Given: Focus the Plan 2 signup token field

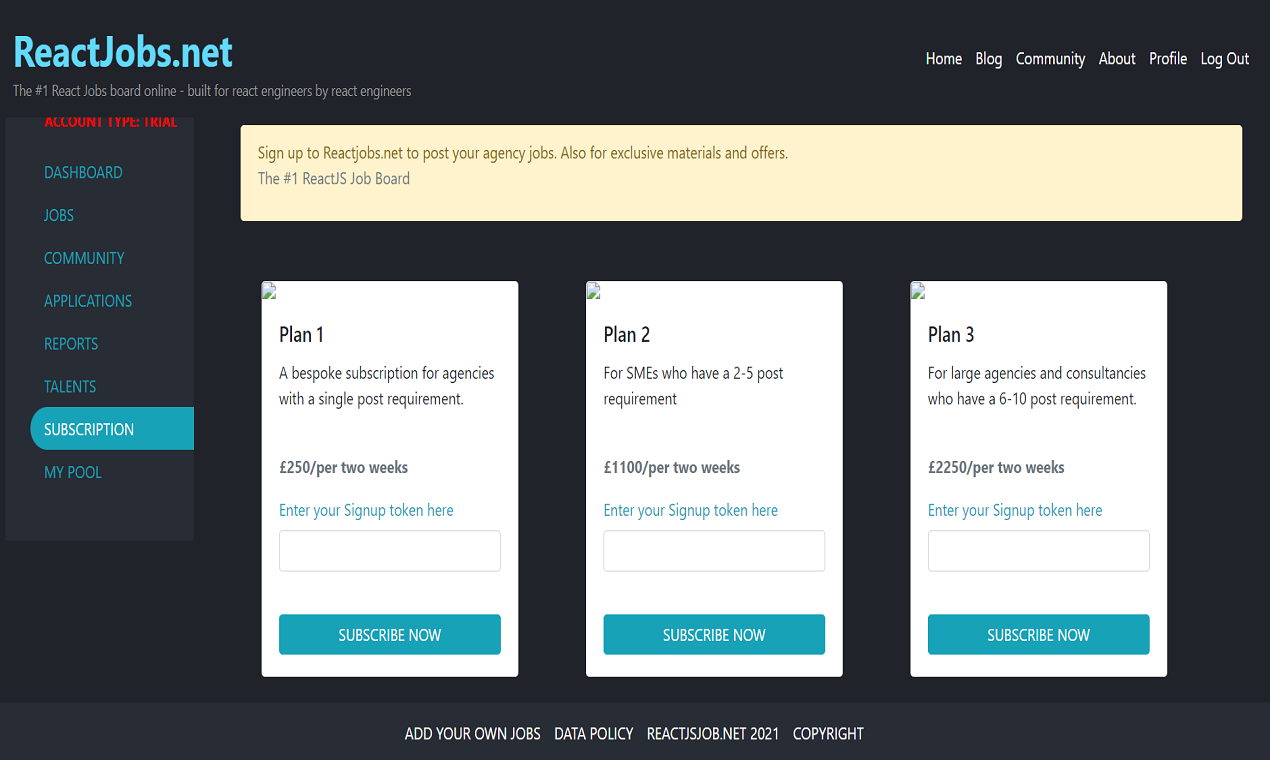Looking at the screenshot, I should point(714,551).
